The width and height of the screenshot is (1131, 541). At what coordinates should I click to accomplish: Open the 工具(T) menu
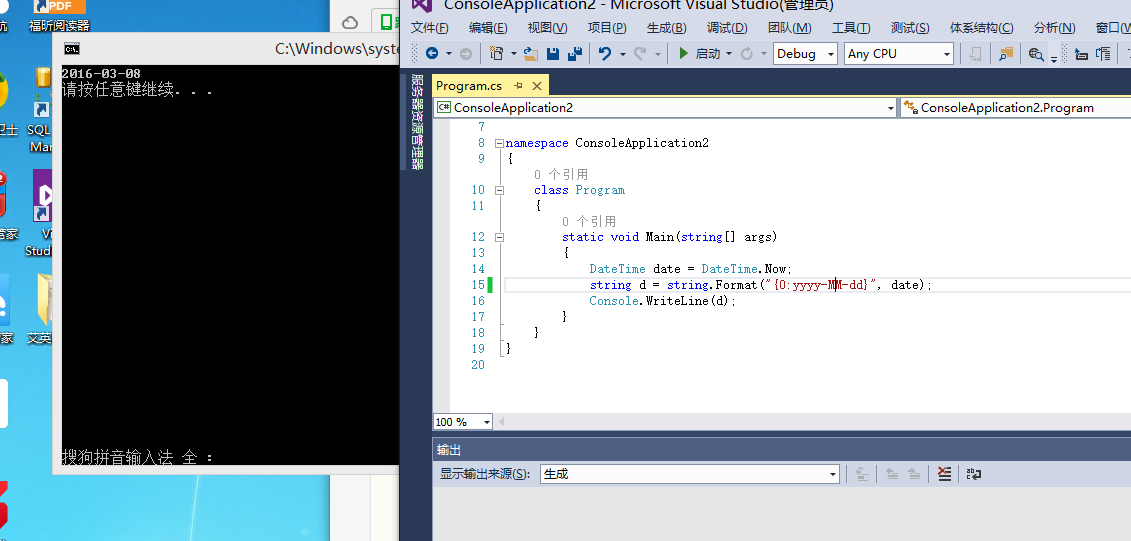(x=851, y=27)
